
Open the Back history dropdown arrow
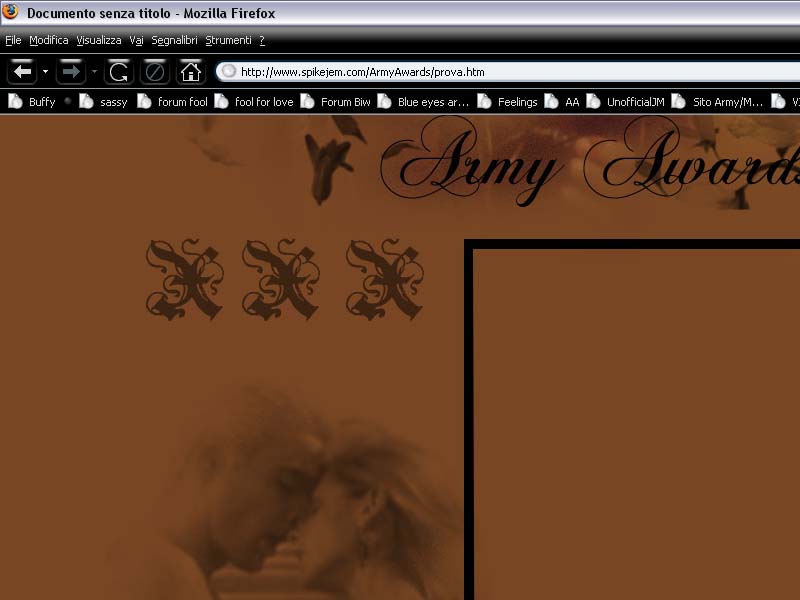pos(45,71)
